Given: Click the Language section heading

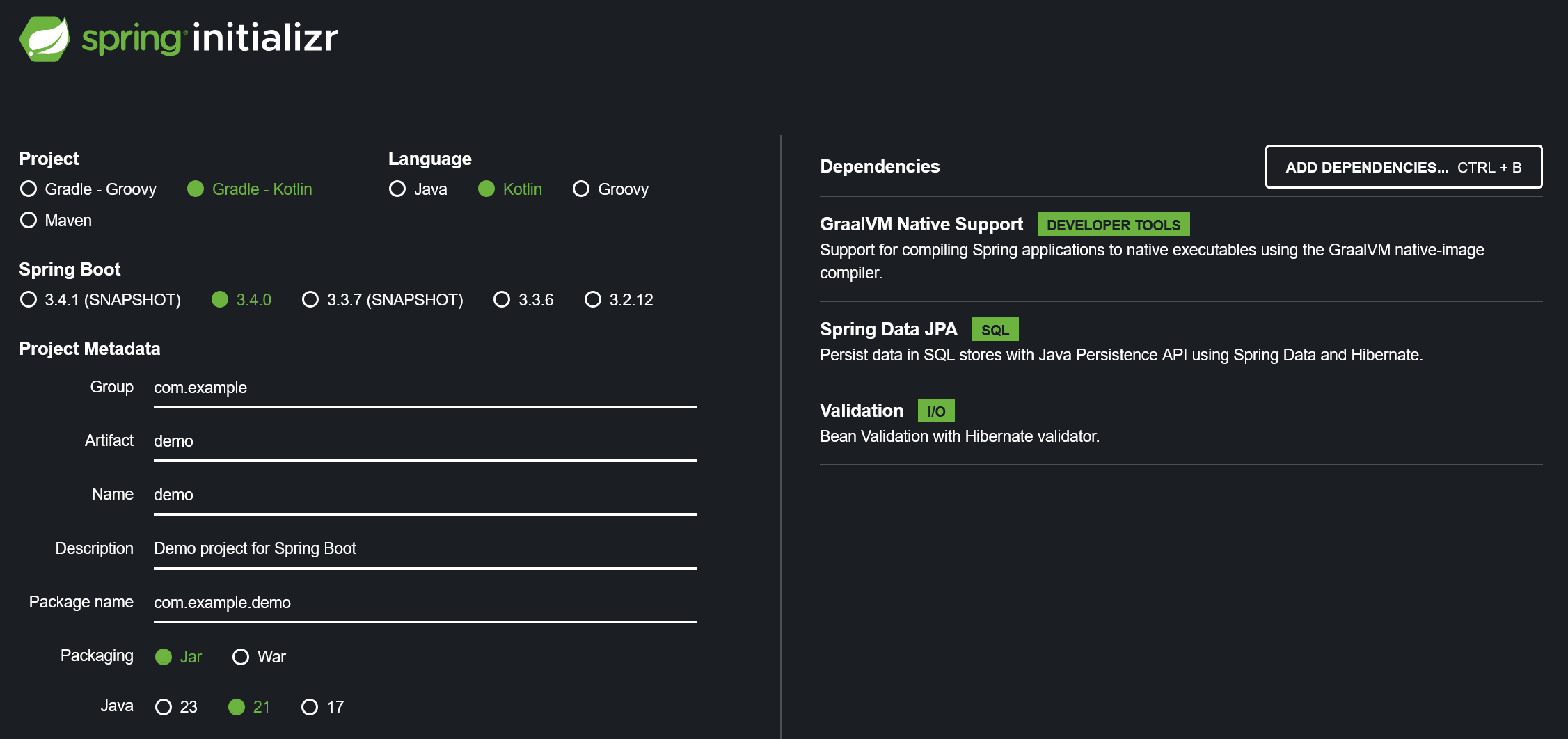Looking at the screenshot, I should [x=429, y=159].
